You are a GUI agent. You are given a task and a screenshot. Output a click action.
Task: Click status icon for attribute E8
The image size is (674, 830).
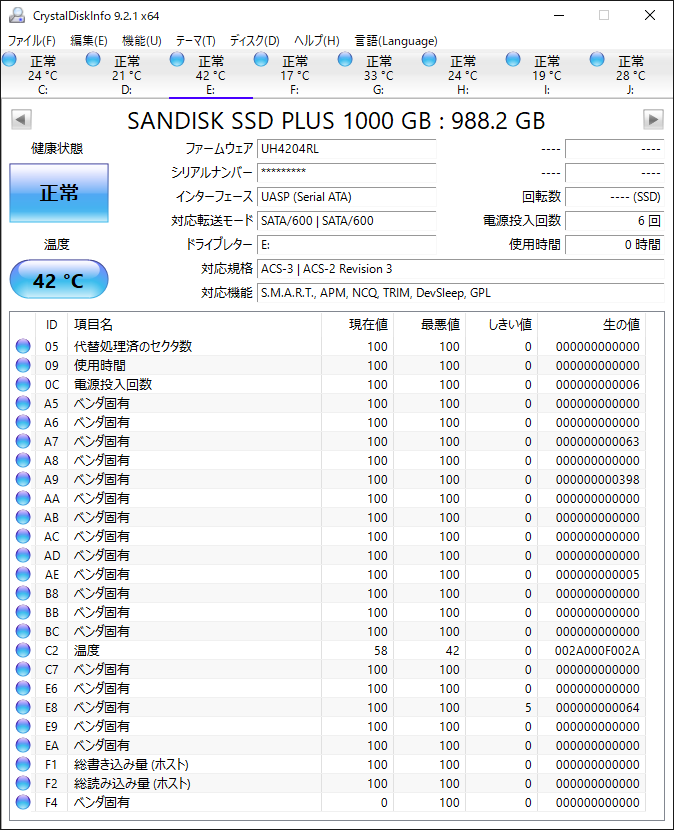click(23, 707)
